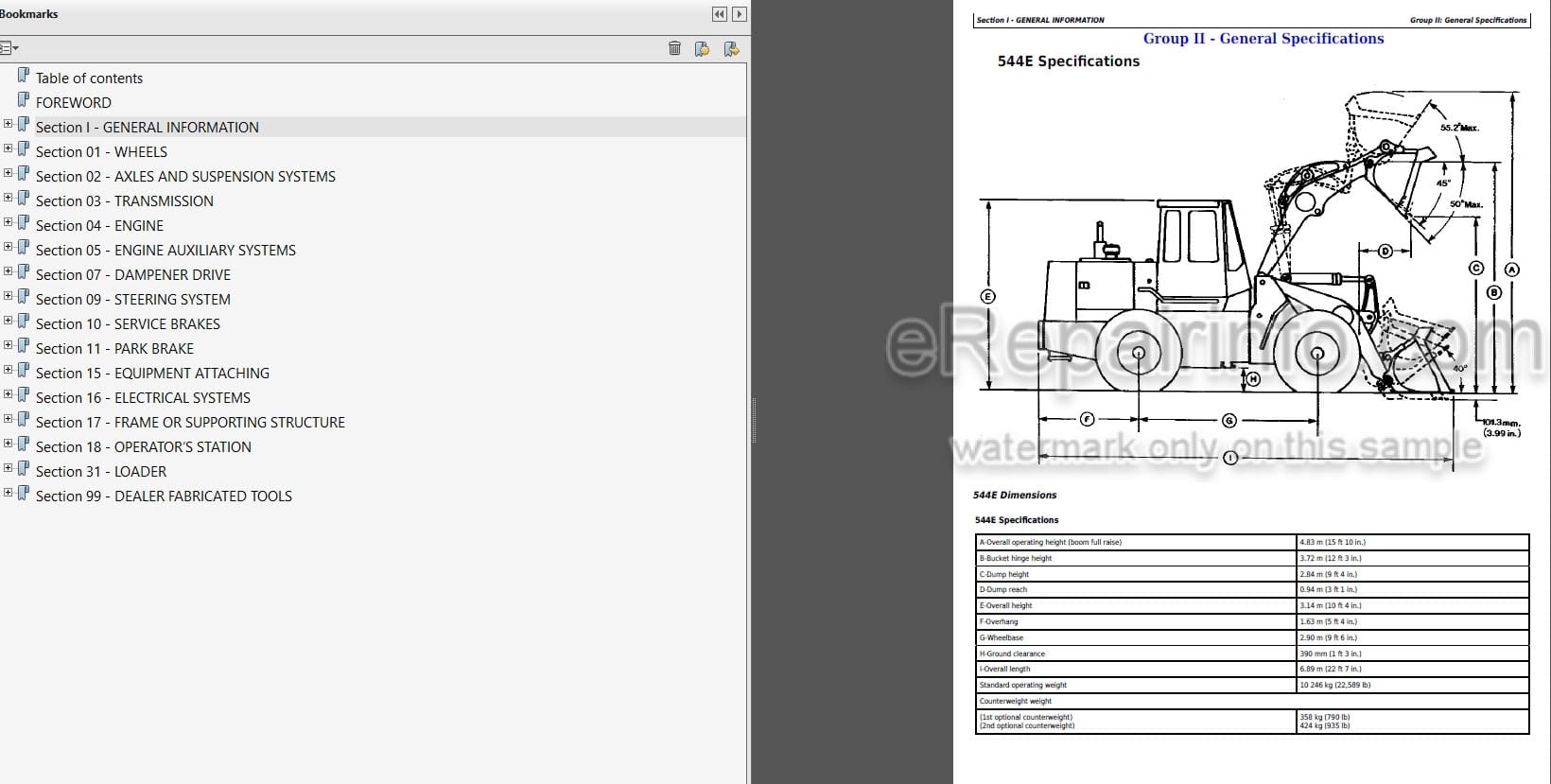Image resolution: width=1551 pixels, height=784 pixels.
Task: Open Section 02 - AXLES AND SUSPENSION SYSTEMS
Action: pos(185,177)
